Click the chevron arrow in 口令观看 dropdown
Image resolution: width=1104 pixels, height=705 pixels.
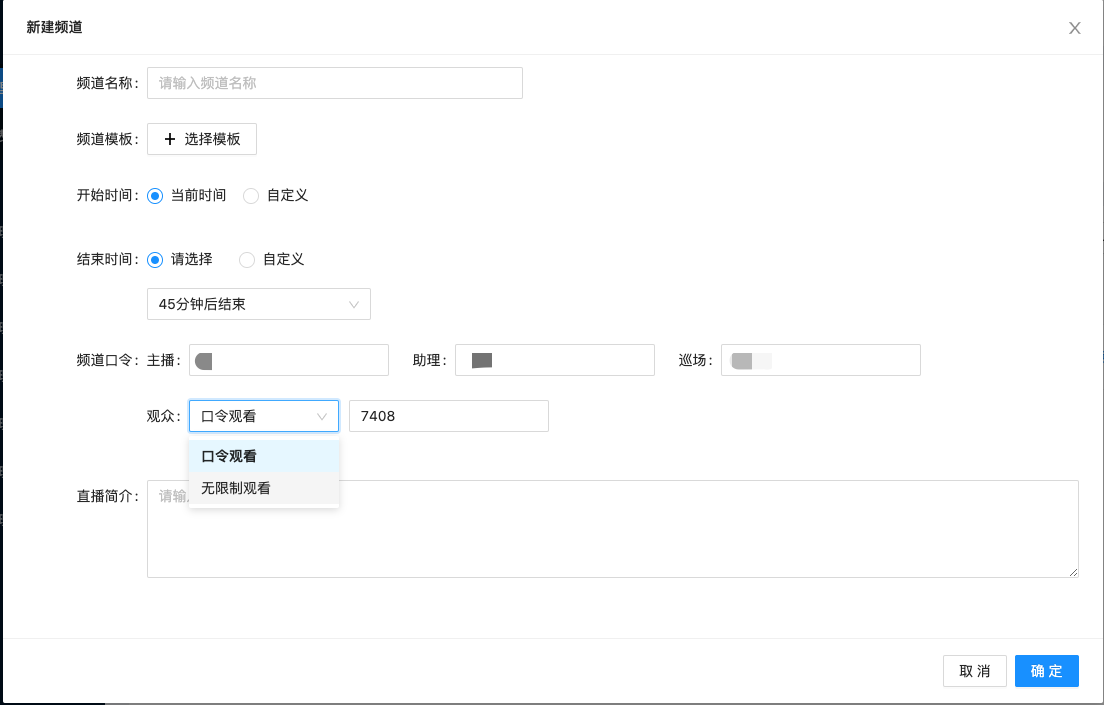(x=322, y=416)
